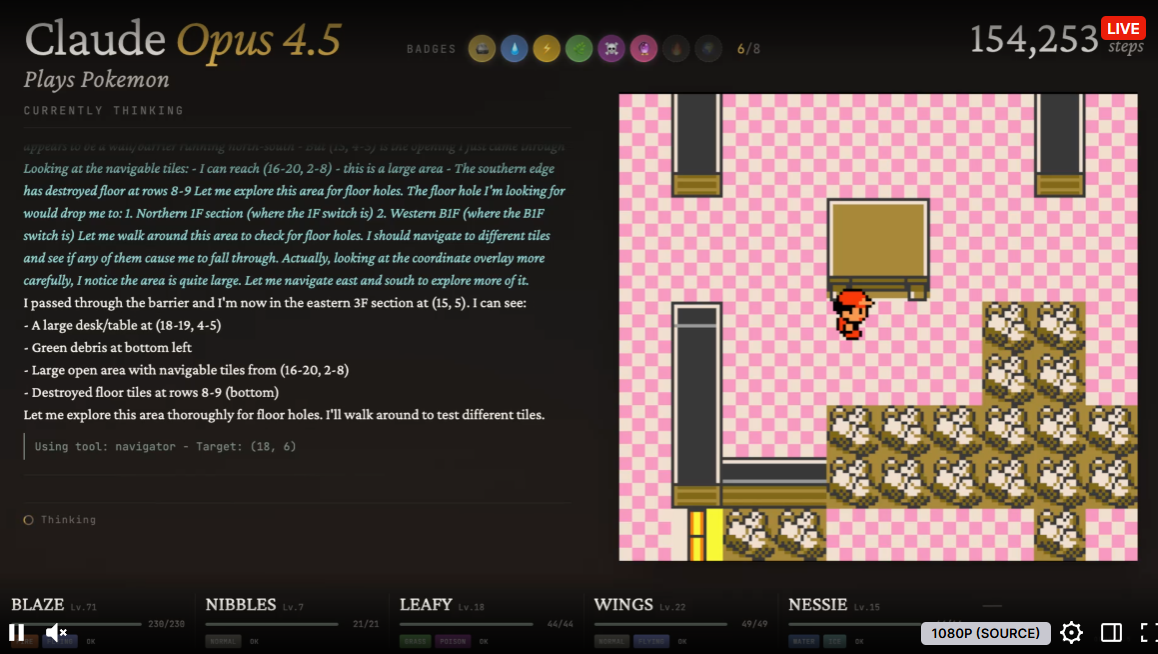Click the dimmed Volcano fire badge
Viewport: 1158px width, 654px height.
[x=676, y=49]
